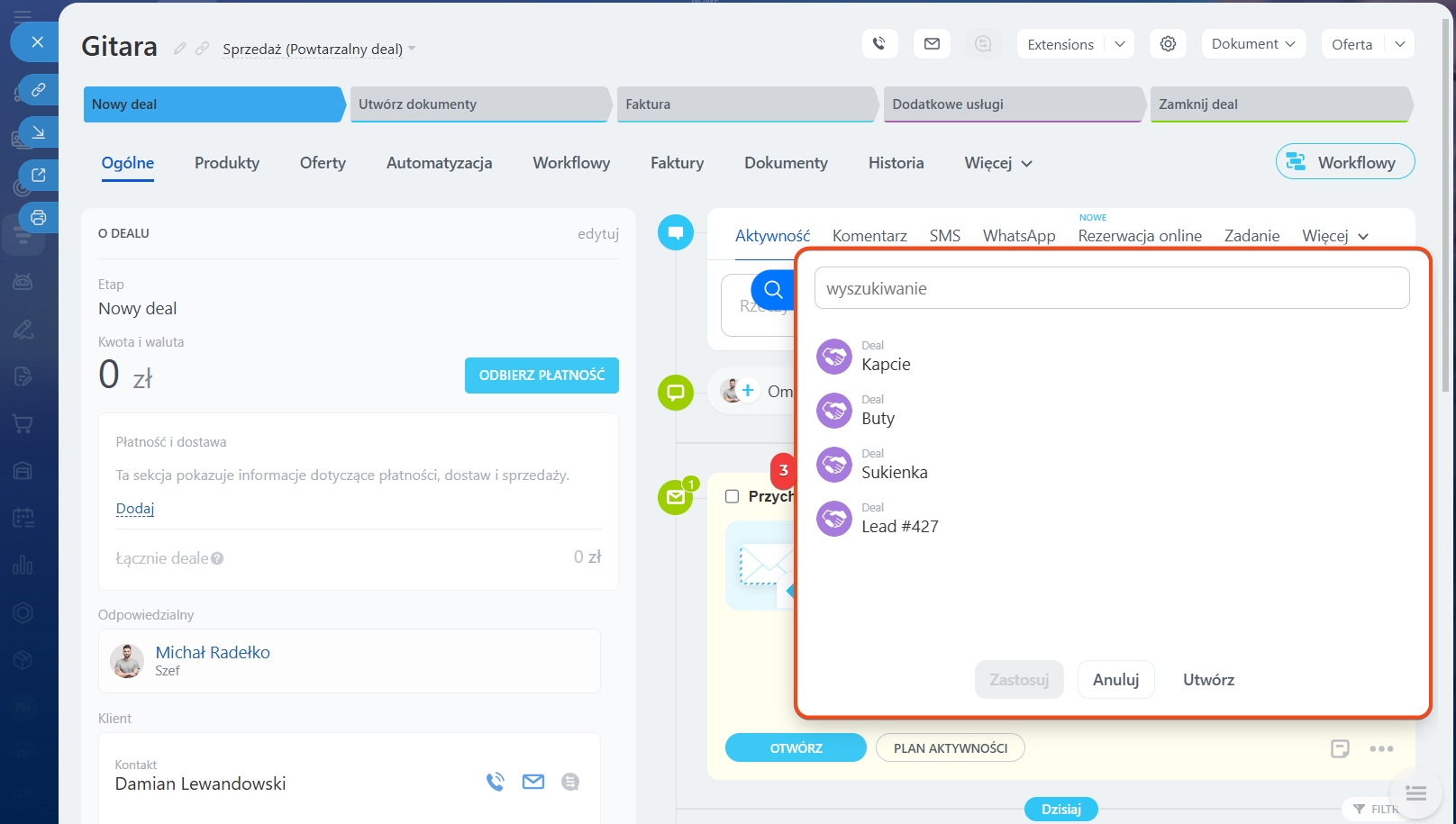Switch to the Dokumenty tab
Image resolution: width=1456 pixels, height=824 pixels.
[786, 163]
